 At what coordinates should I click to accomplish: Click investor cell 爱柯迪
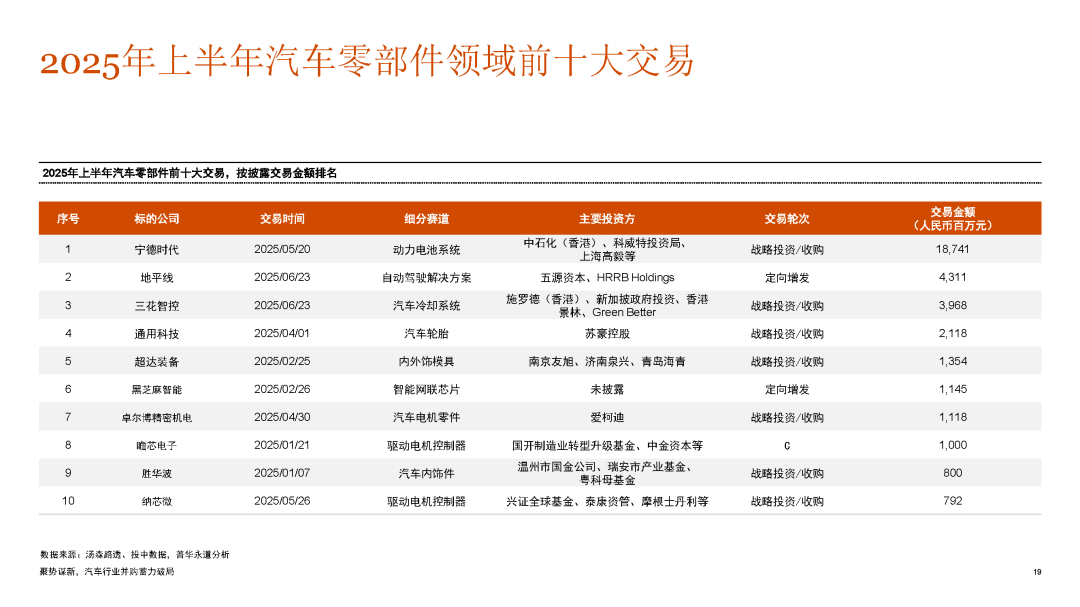coord(607,418)
